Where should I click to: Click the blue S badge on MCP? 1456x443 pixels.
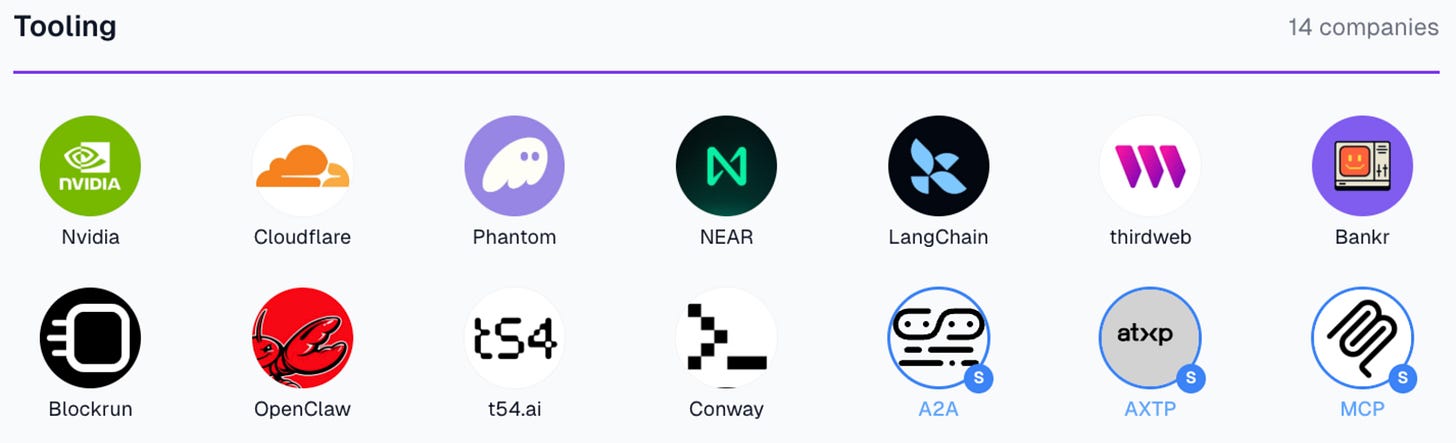(x=1403, y=378)
